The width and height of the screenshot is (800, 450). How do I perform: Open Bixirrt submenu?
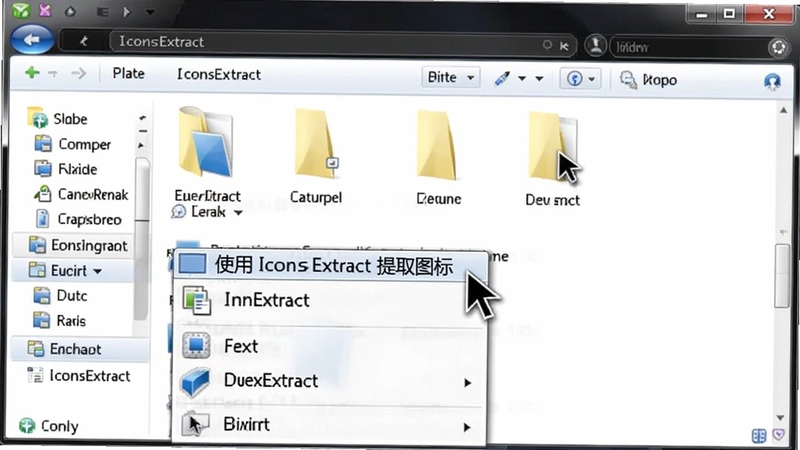click(329, 424)
